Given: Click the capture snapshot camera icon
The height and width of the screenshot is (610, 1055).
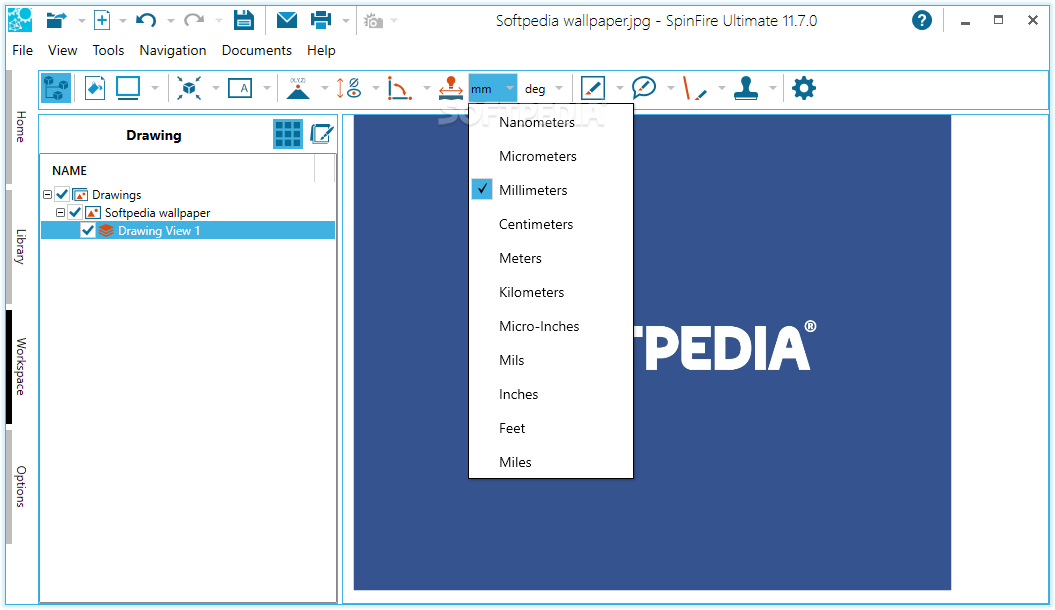Looking at the screenshot, I should pyautogui.click(x=373, y=21).
